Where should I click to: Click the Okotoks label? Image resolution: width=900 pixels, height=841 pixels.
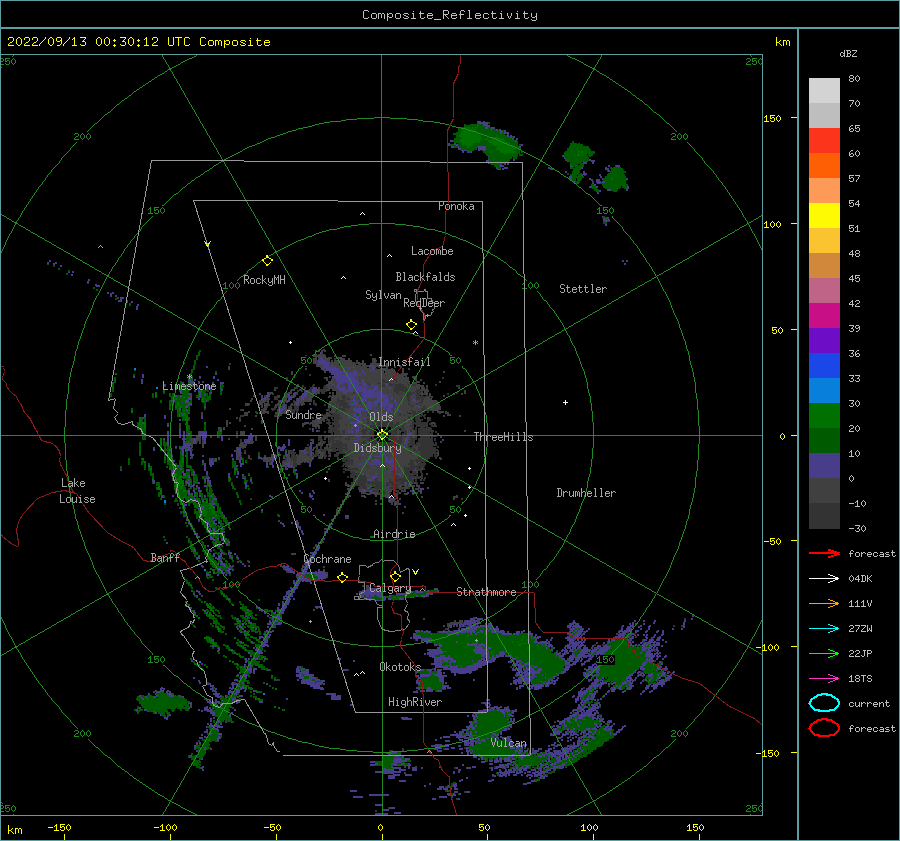click(x=400, y=667)
